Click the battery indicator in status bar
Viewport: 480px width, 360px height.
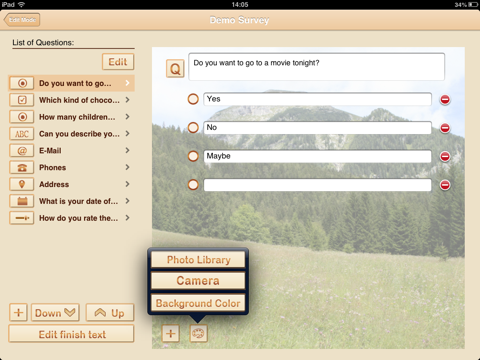pyautogui.click(x=473, y=5)
